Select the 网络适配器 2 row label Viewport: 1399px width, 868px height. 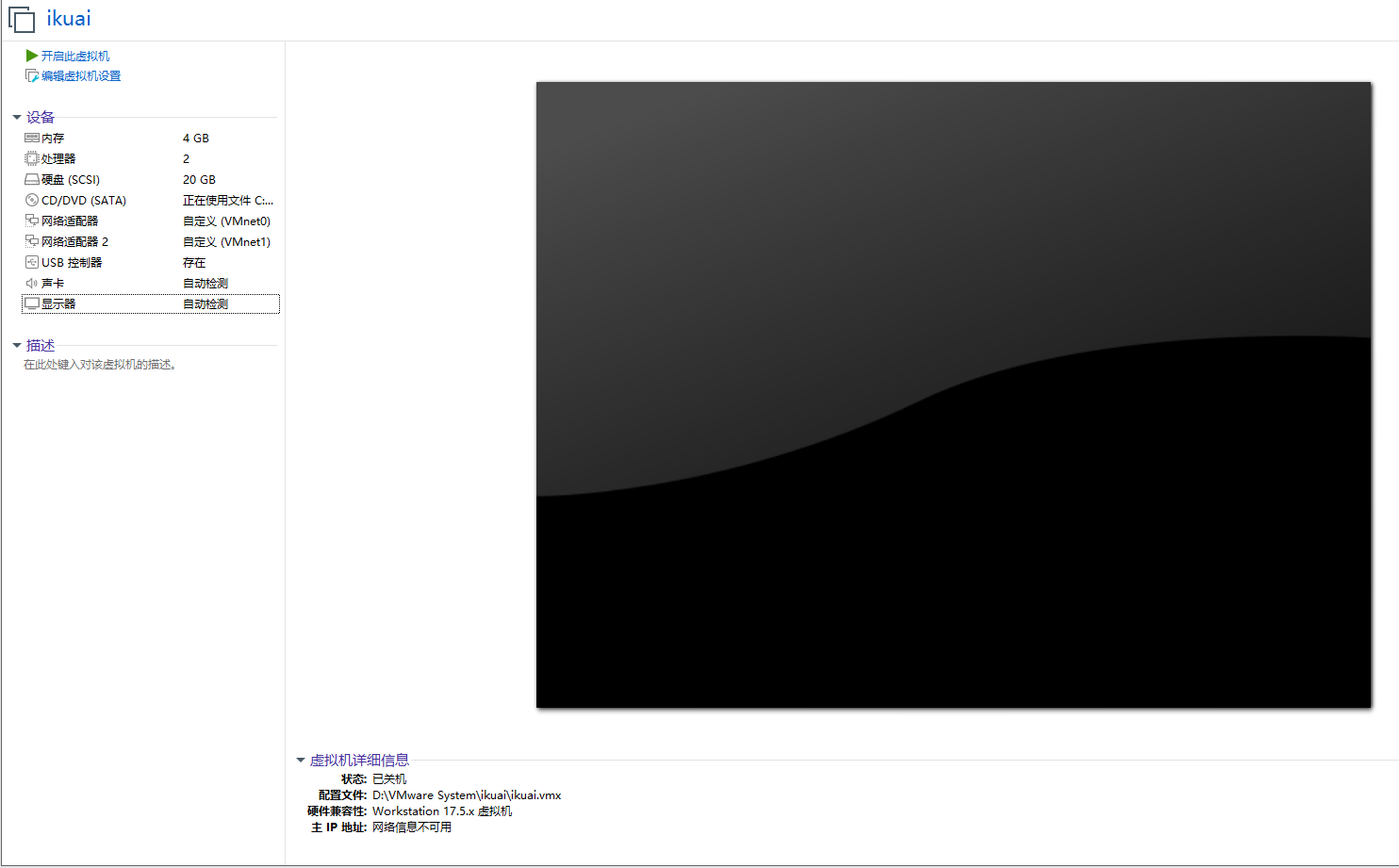(75, 241)
